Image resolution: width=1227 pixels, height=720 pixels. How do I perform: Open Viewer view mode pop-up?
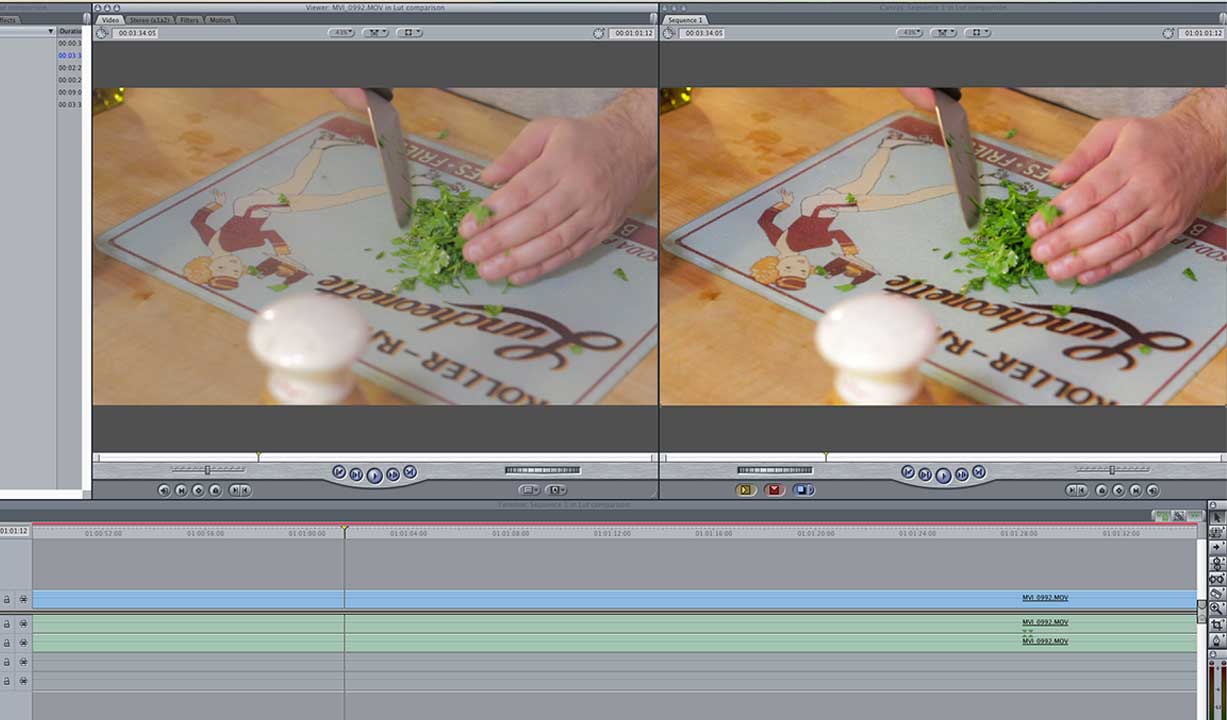409,33
